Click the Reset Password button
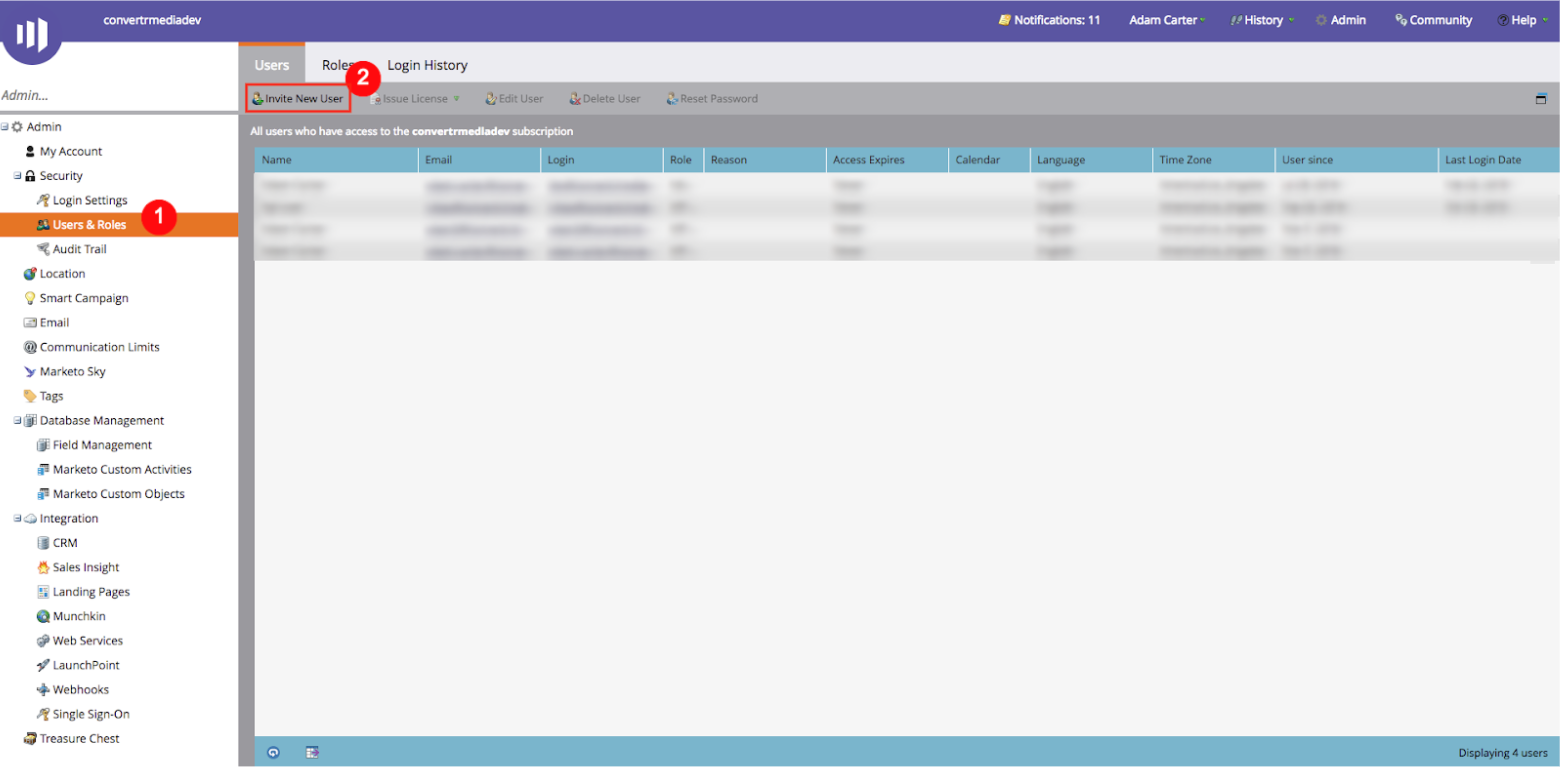Screen dimensions: 1560x770 click(712, 99)
